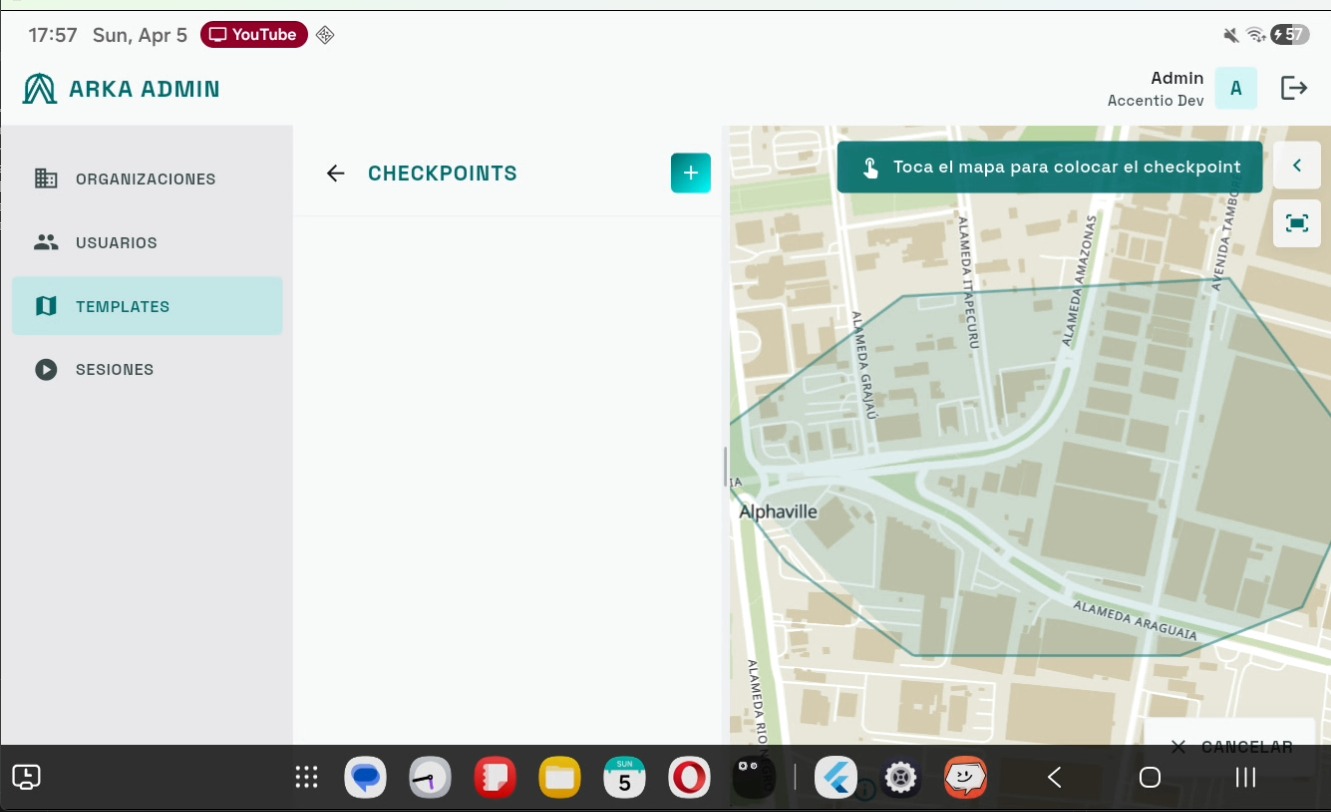Open the Organizaciones menu item
The height and width of the screenshot is (812, 1331).
[x=146, y=179]
